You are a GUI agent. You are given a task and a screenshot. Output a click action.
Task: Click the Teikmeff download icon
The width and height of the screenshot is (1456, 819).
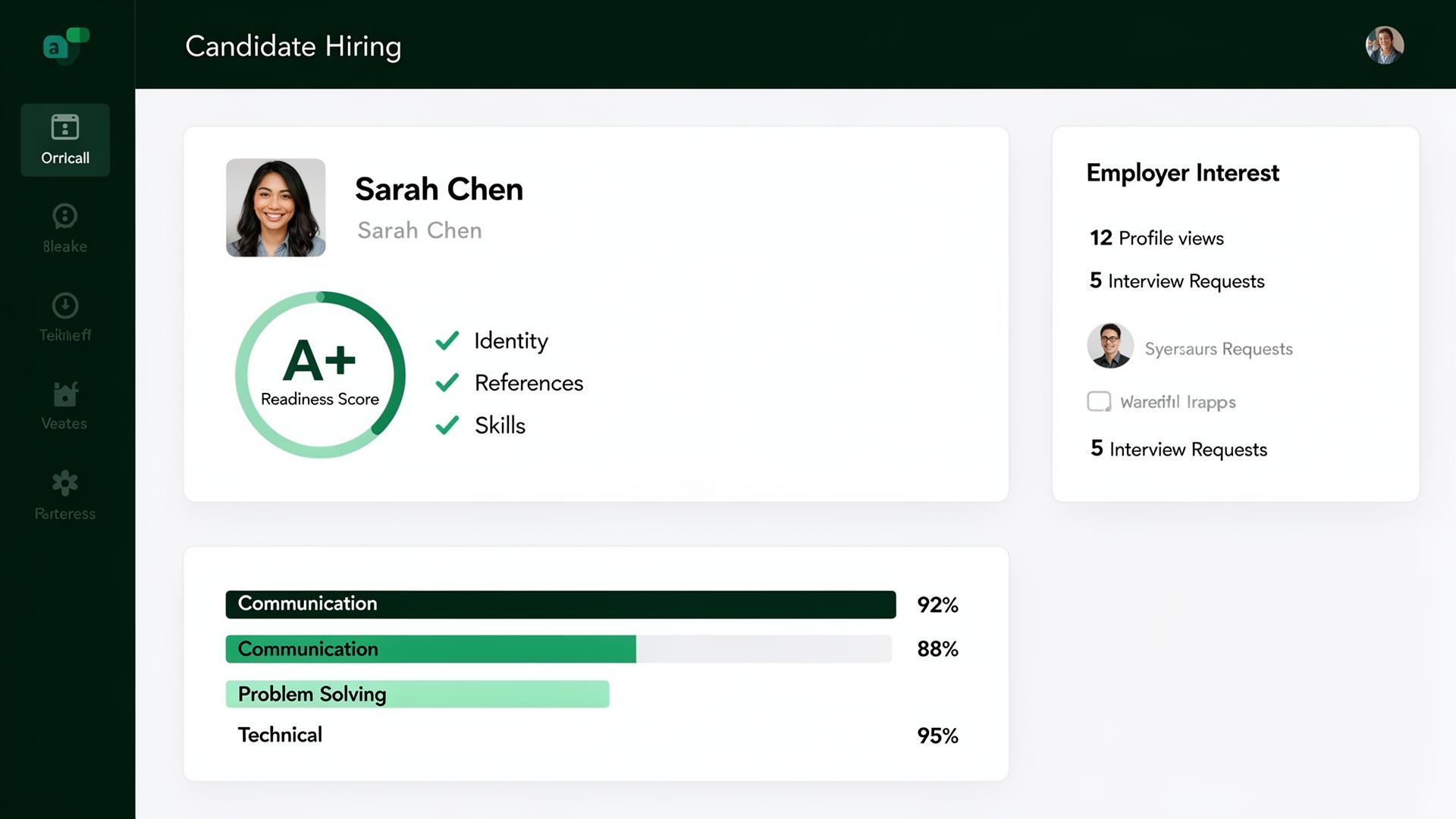(x=65, y=307)
